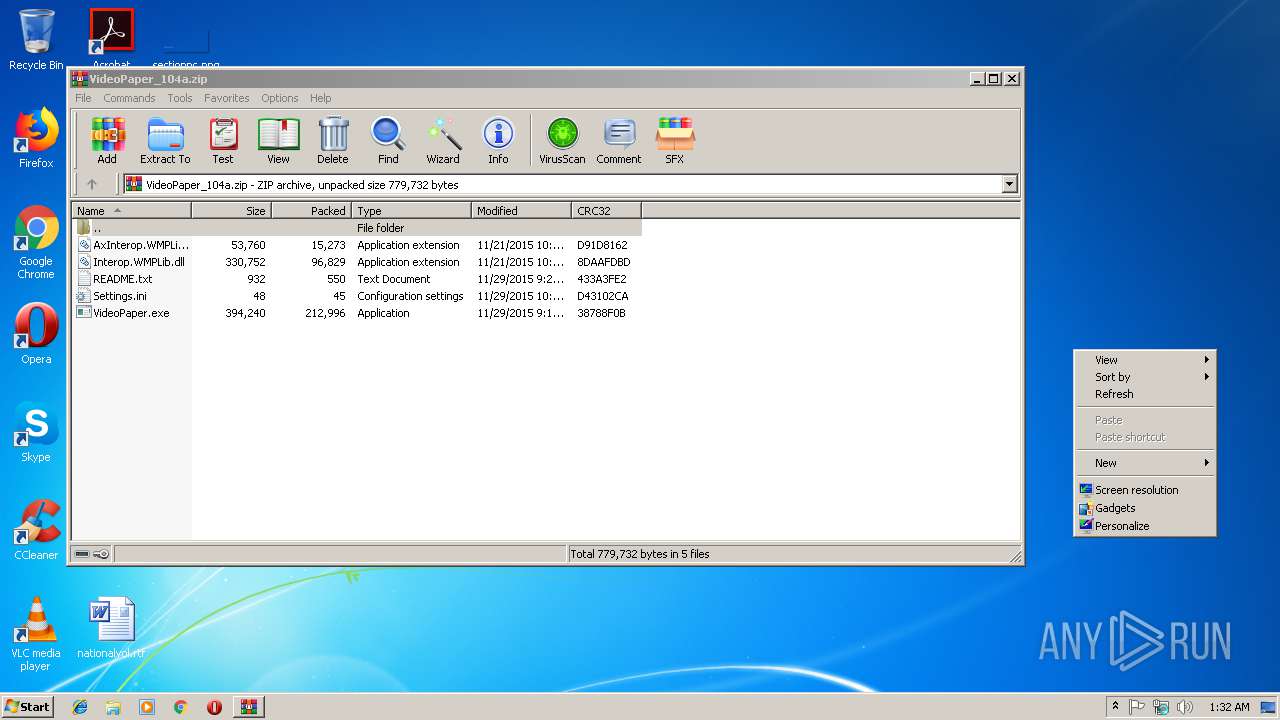
Task: Click the Add toolbar icon in WinRAR
Action: (x=107, y=141)
